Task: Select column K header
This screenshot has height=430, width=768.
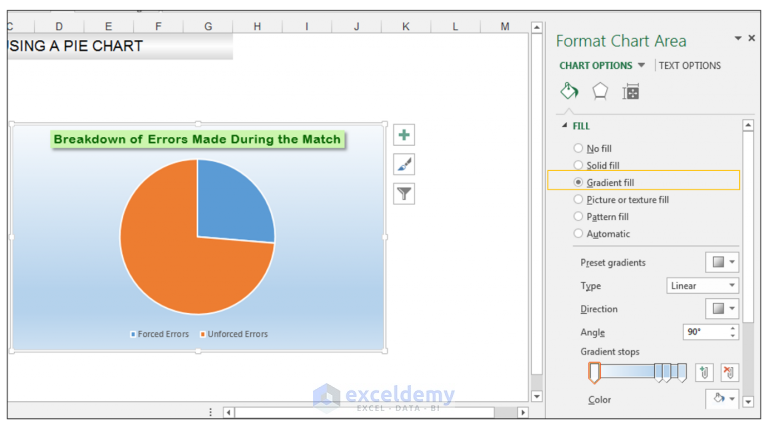Action: [x=406, y=26]
